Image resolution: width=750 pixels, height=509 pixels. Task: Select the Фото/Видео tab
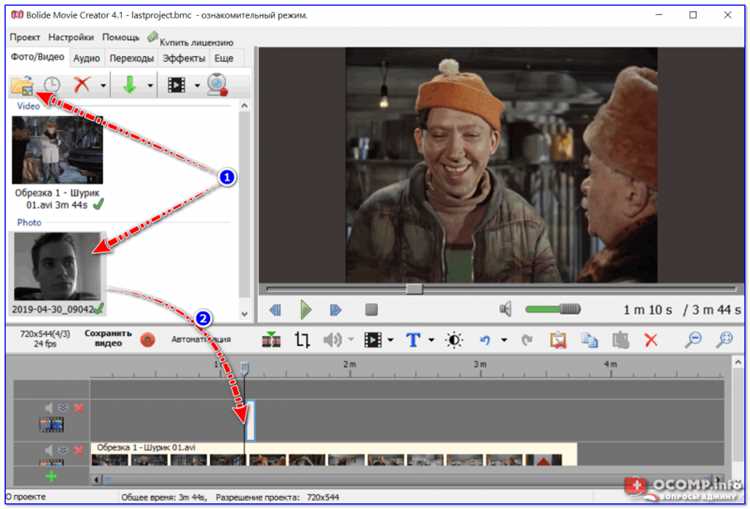point(37,57)
